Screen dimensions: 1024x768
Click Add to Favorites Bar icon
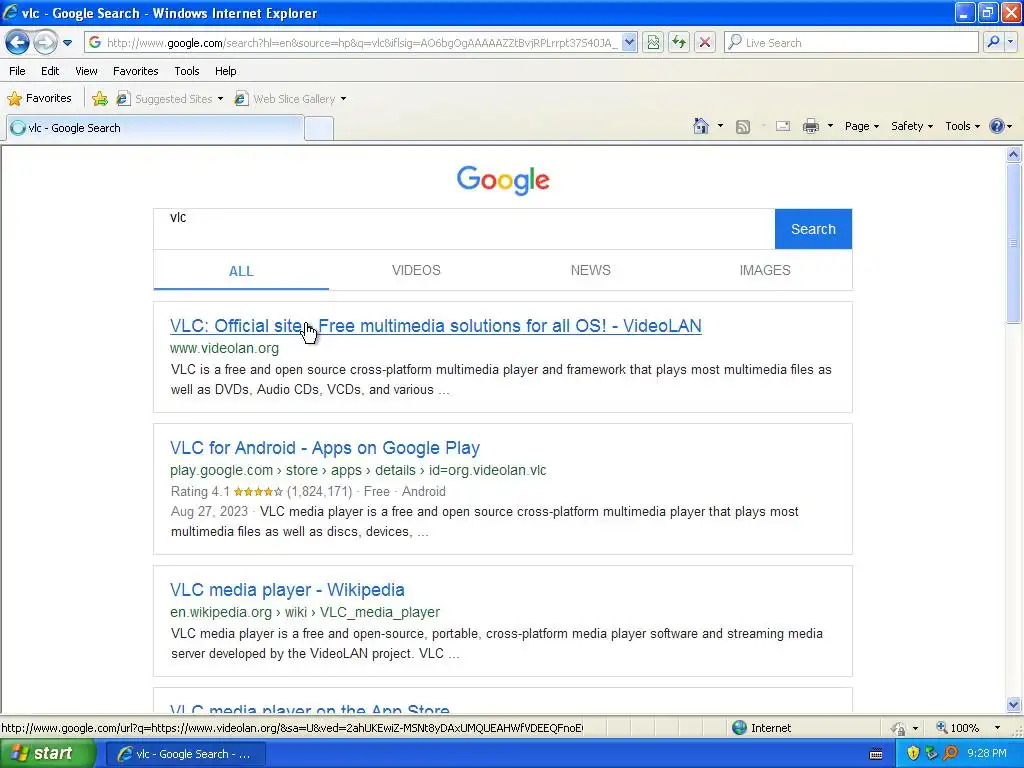pyautogui.click(x=100, y=99)
